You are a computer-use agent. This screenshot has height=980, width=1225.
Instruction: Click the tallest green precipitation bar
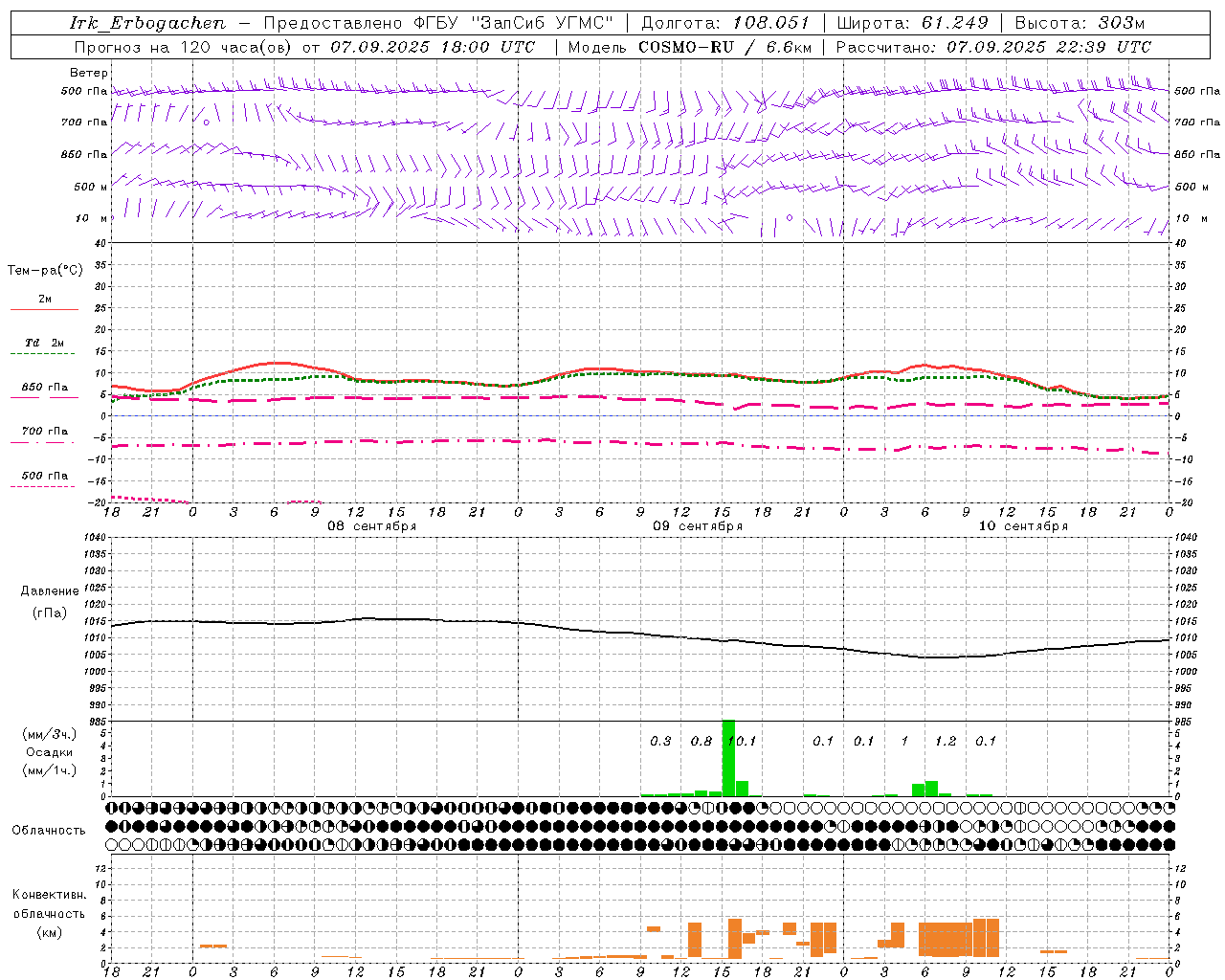click(728, 758)
